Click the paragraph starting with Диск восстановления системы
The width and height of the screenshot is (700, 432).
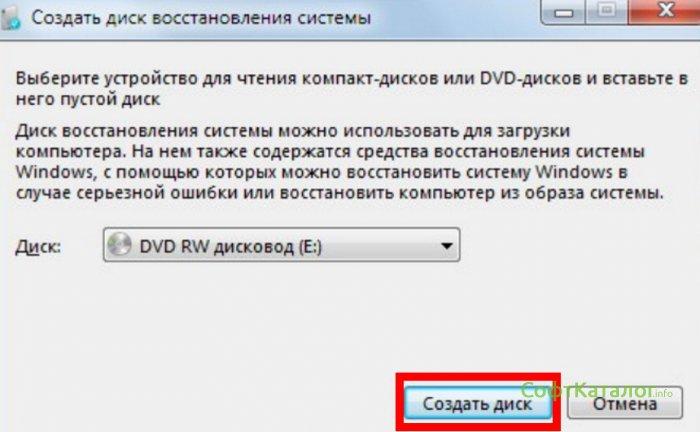[339, 162]
